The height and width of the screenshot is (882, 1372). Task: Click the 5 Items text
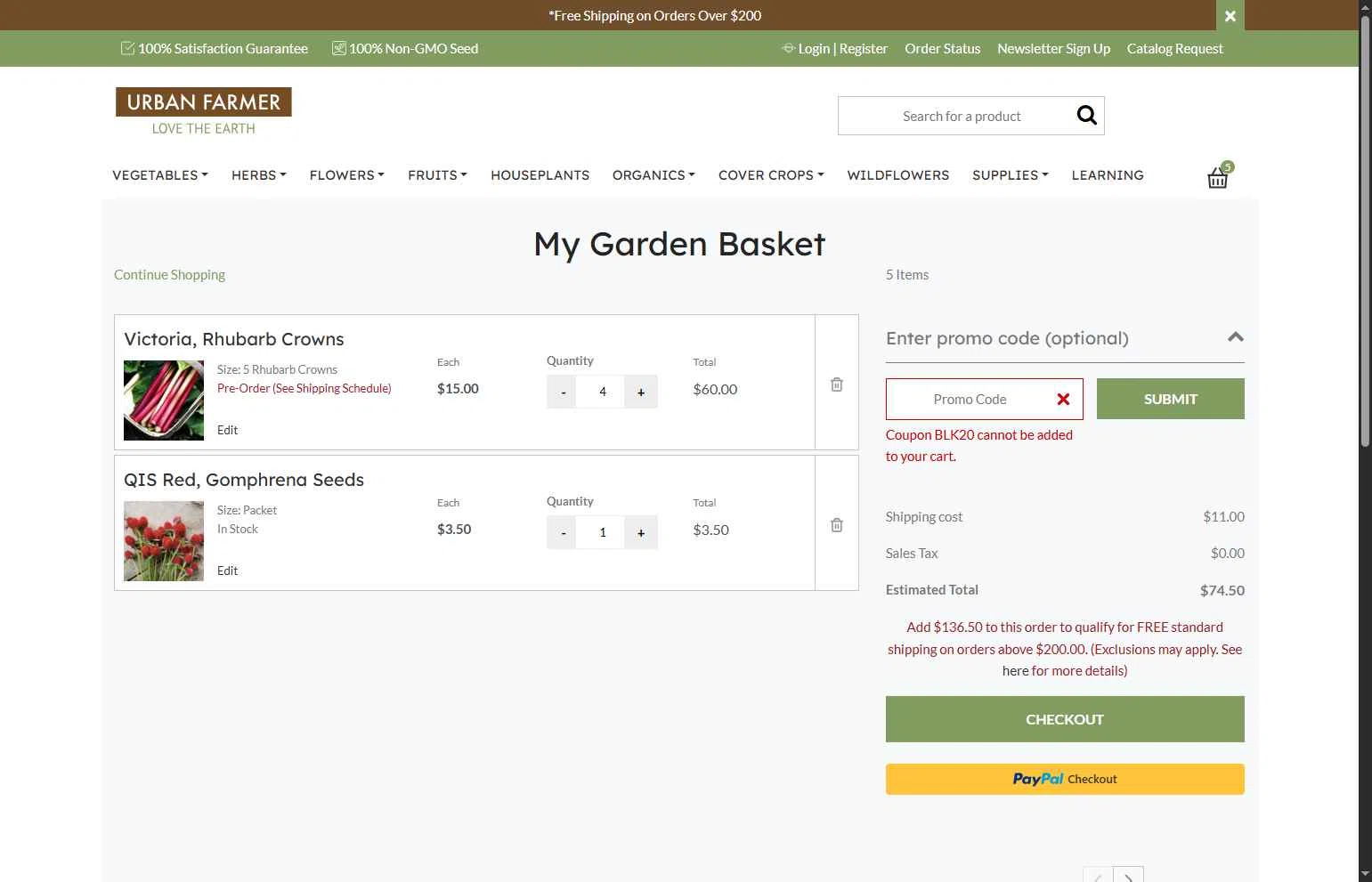tap(906, 275)
